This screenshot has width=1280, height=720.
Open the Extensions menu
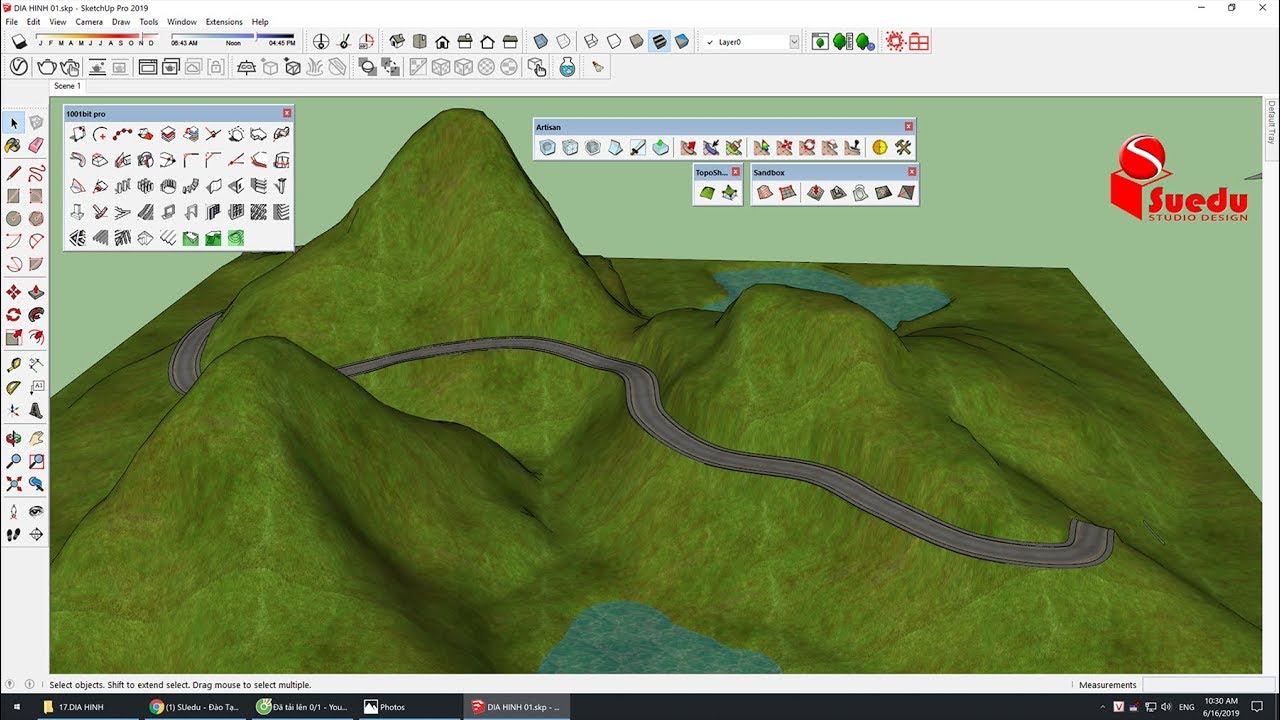click(224, 21)
